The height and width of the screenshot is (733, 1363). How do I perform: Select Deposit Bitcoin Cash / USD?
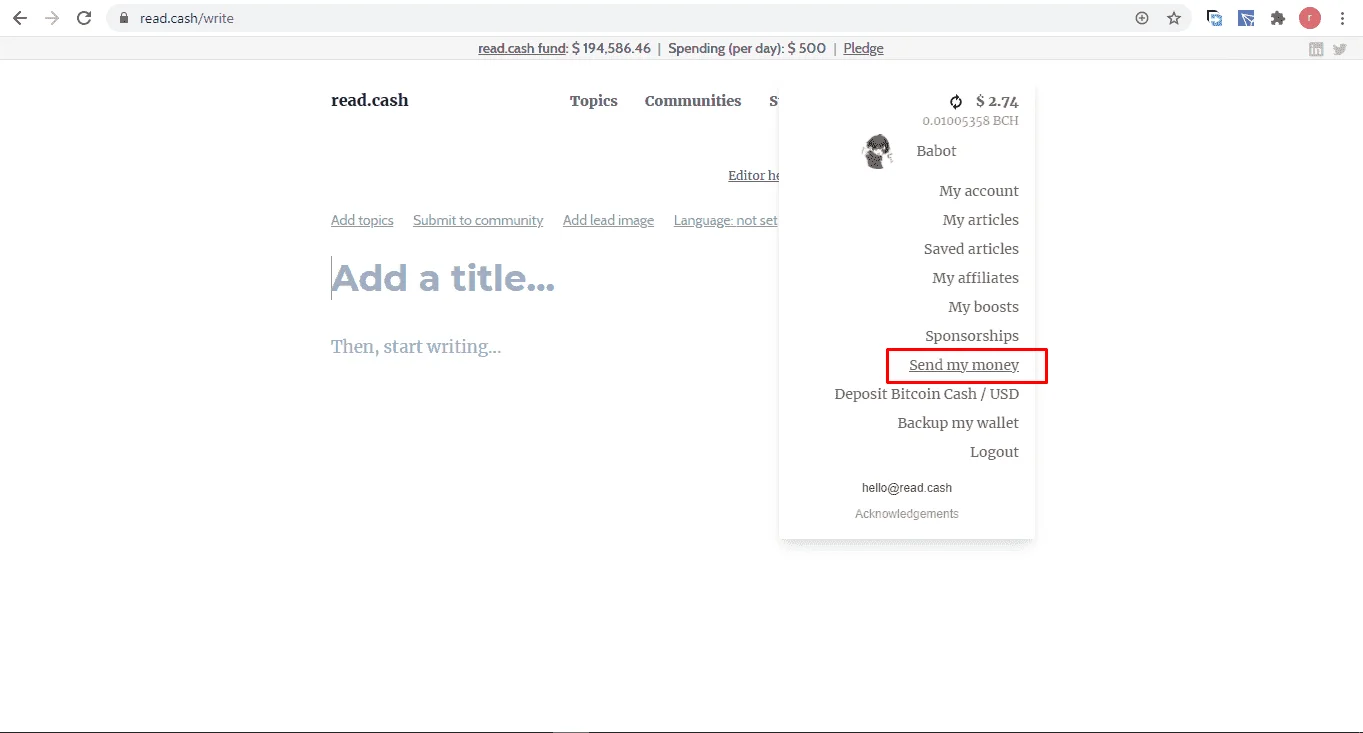point(927,394)
